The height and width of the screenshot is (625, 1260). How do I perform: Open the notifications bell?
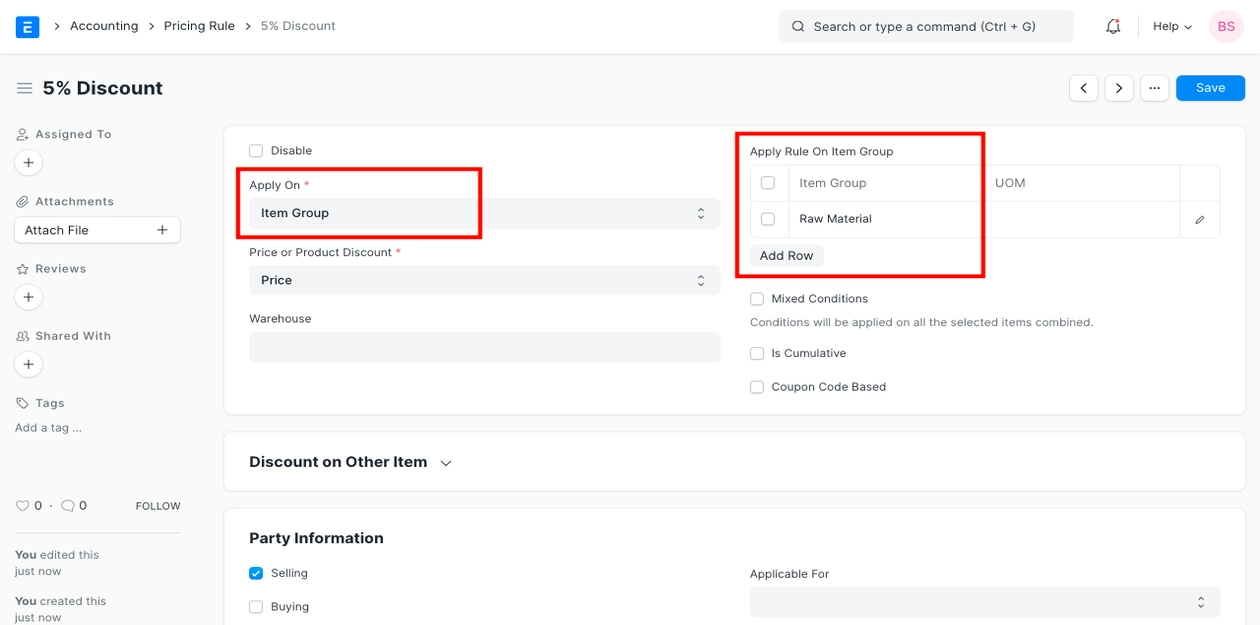[x=1113, y=27]
